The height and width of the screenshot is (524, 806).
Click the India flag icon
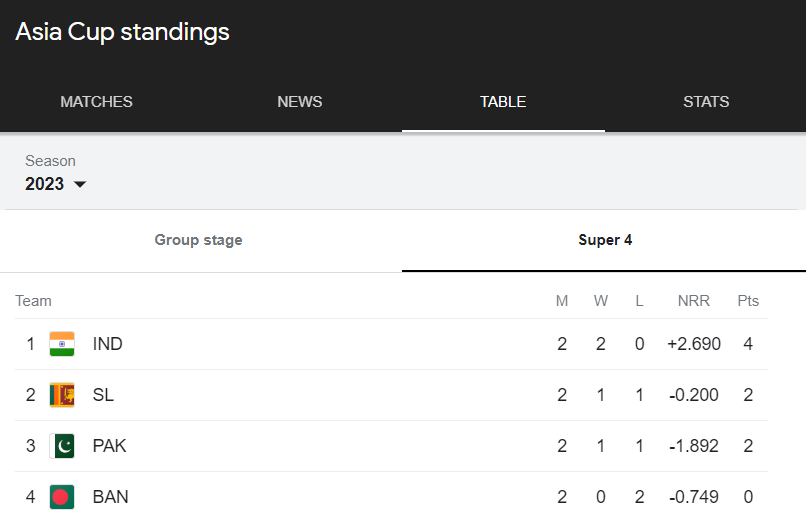[x=62, y=344]
